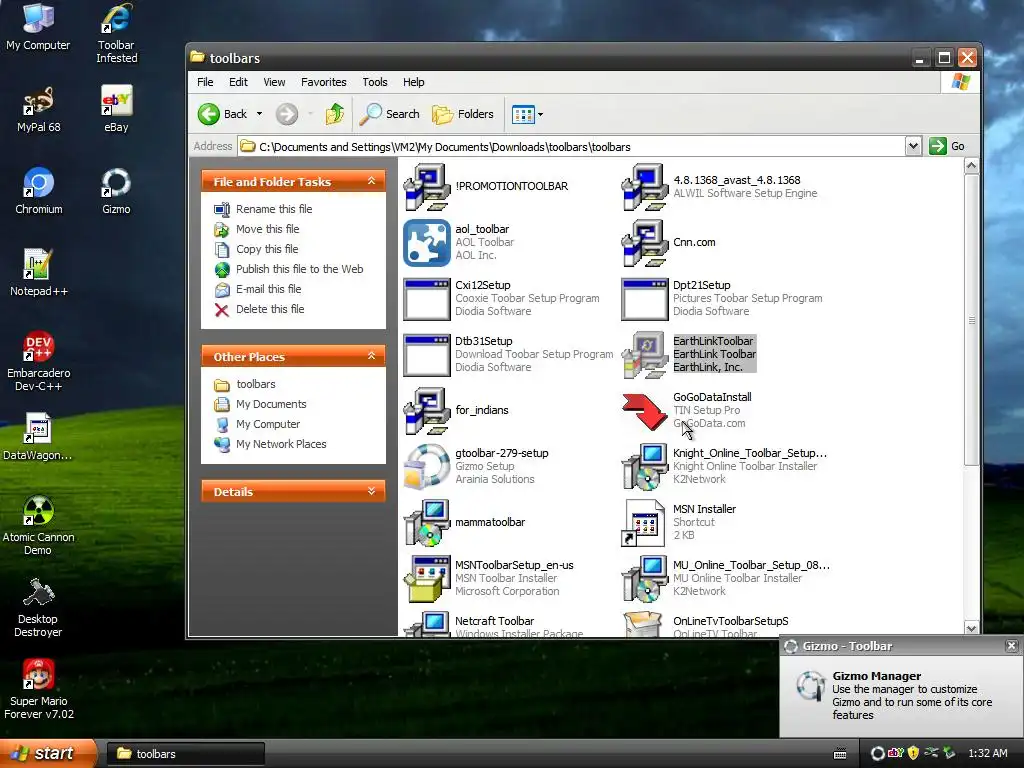Viewport: 1024px width, 768px height.
Task: Click the toolbars taskbar button
Action: point(185,754)
